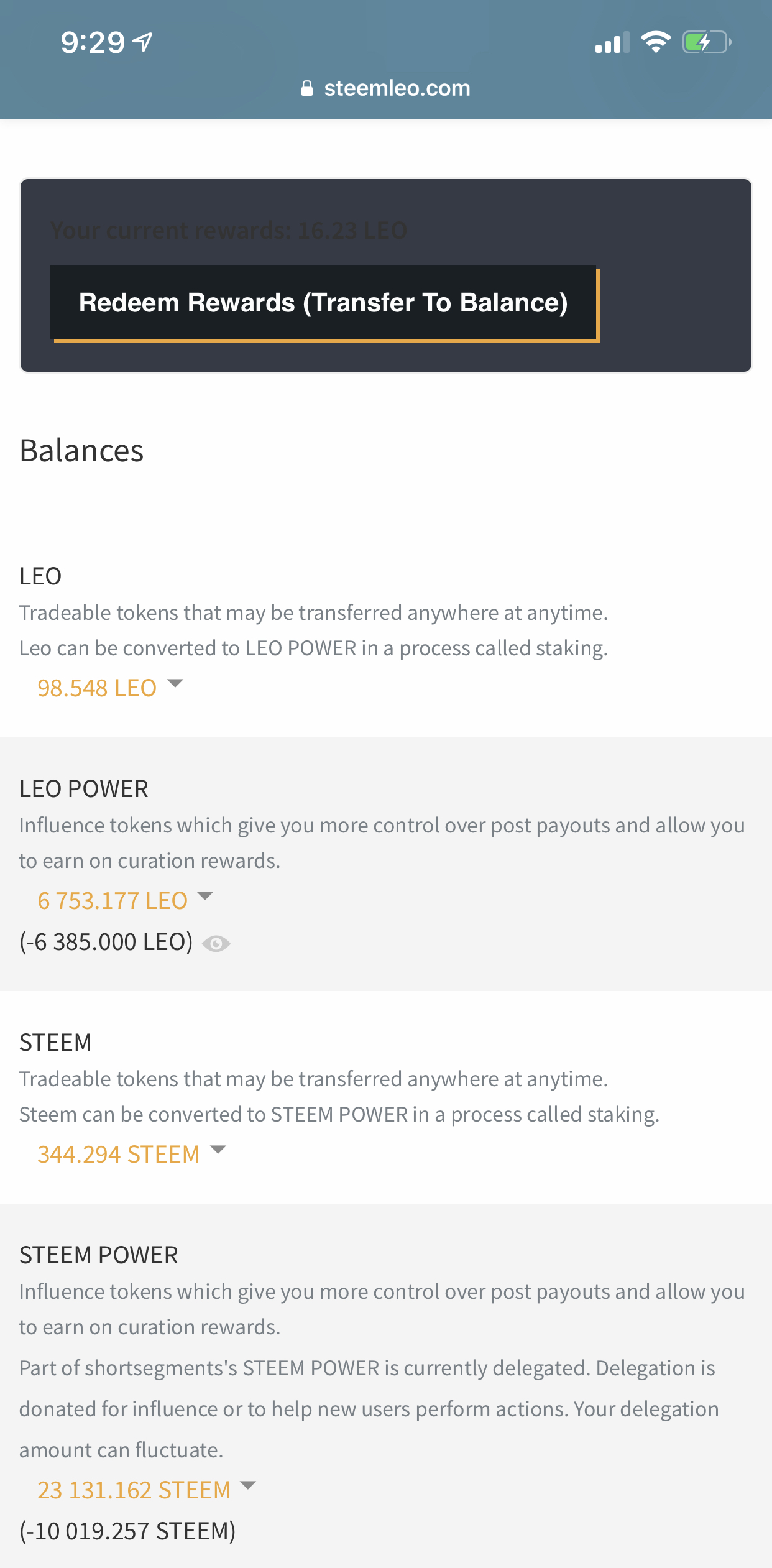Tap the padlock icon beside steemleo.com

306,88
